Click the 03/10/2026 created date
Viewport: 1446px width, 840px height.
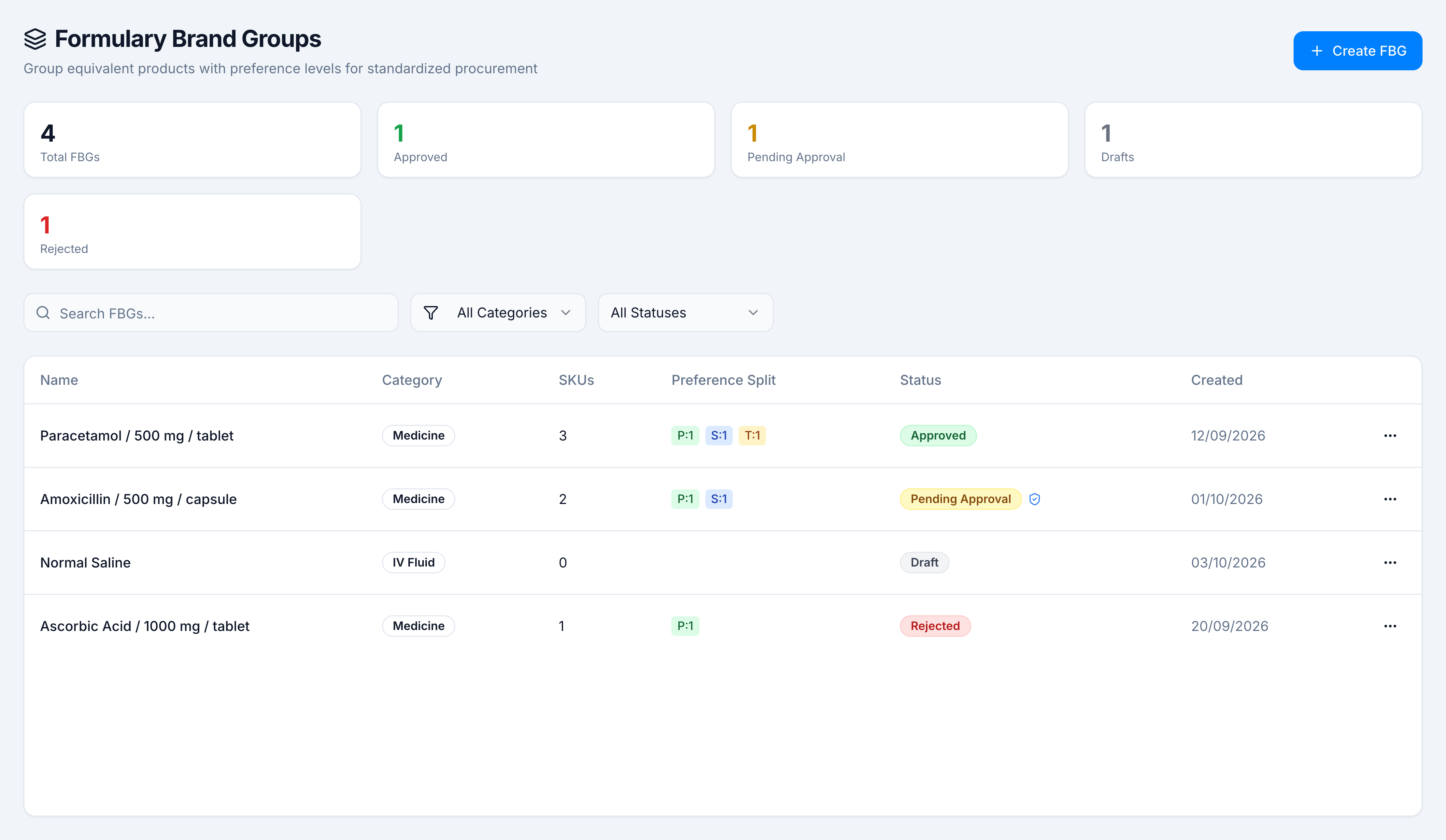pyautogui.click(x=1228, y=562)
